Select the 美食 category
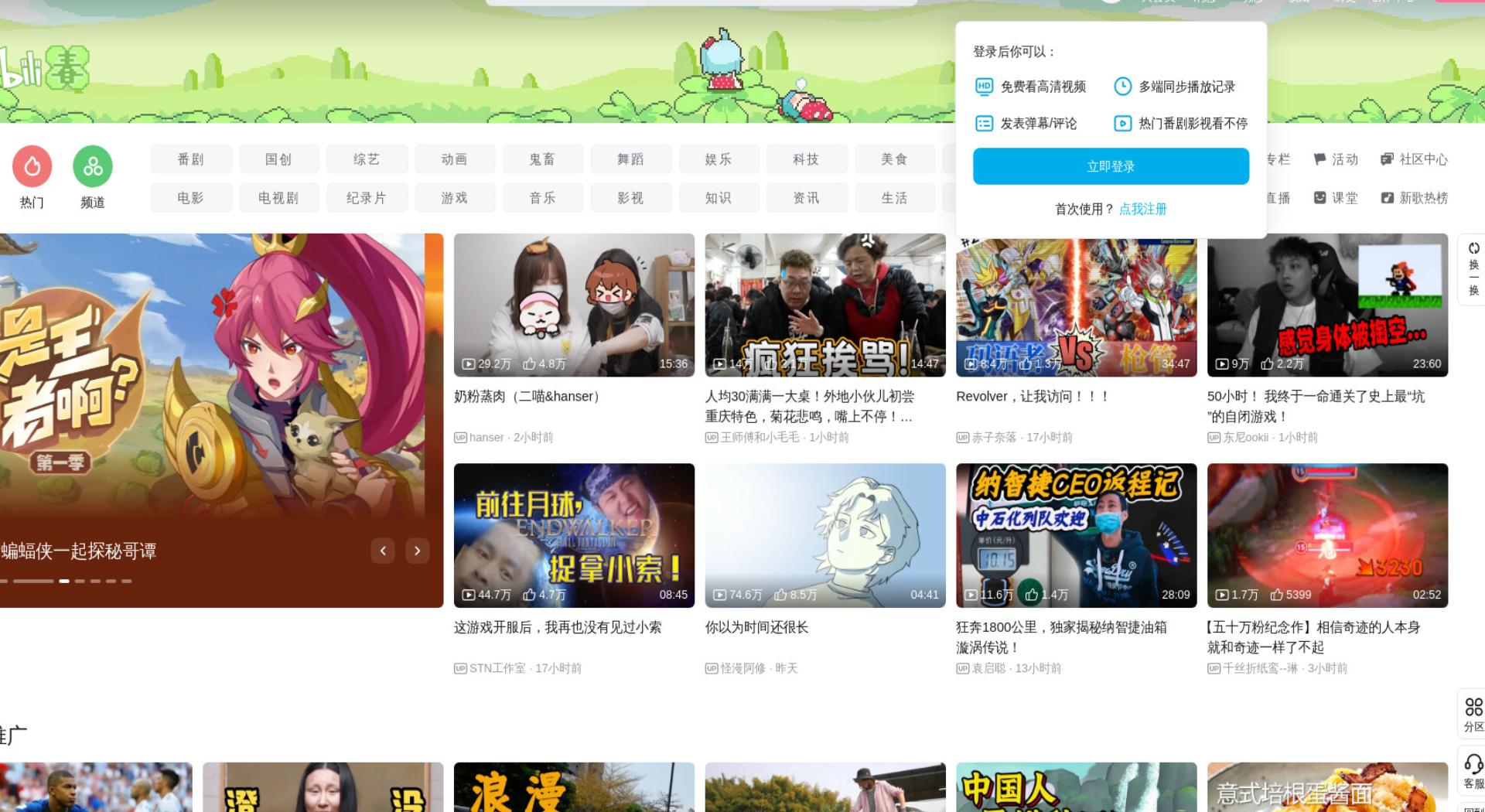This screenshot has width=1485, height=812. [894, 159]
